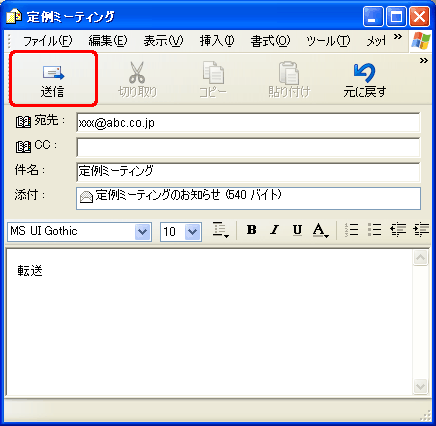Screen dimensions: 436x426
Task: Click the 件名 subject input field
Action: point(248,172)
